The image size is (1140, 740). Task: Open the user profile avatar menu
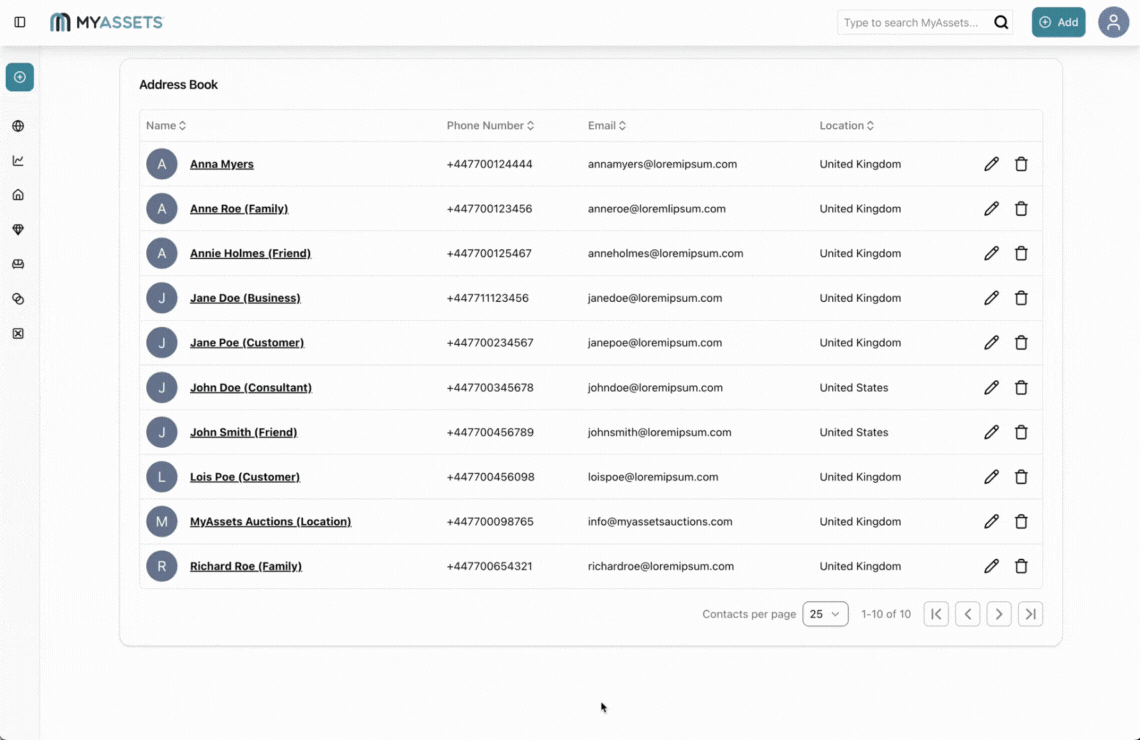point(1113,21)
